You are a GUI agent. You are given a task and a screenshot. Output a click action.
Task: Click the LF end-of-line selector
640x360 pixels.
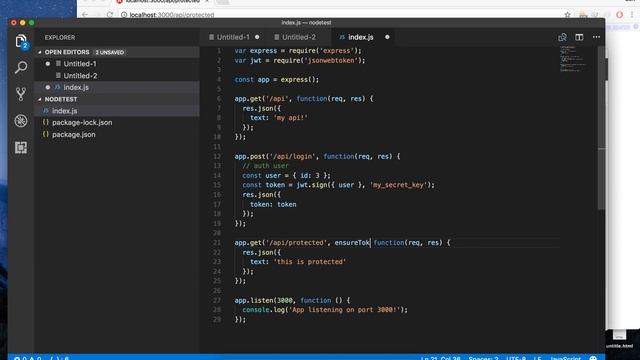(x=537, y=358)
